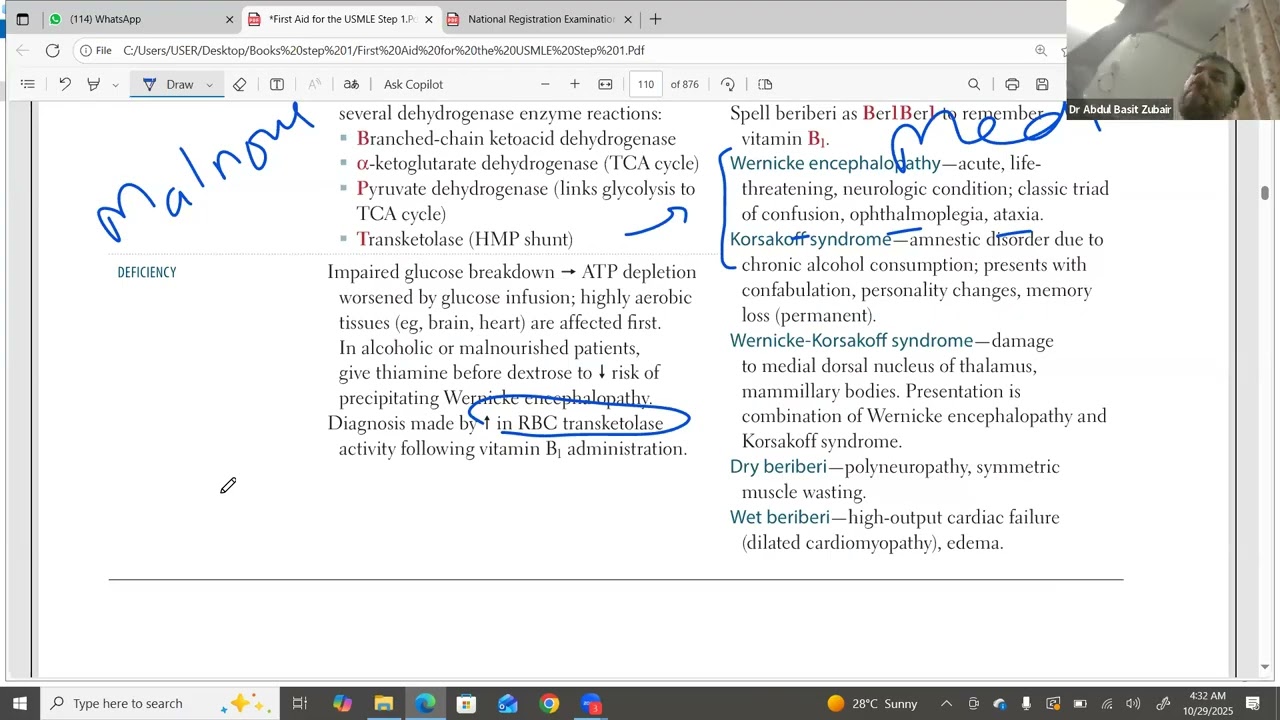1280x720 pixels.
Task: Open the network Wi-Fi tray icon
Action: [1107, 703]
